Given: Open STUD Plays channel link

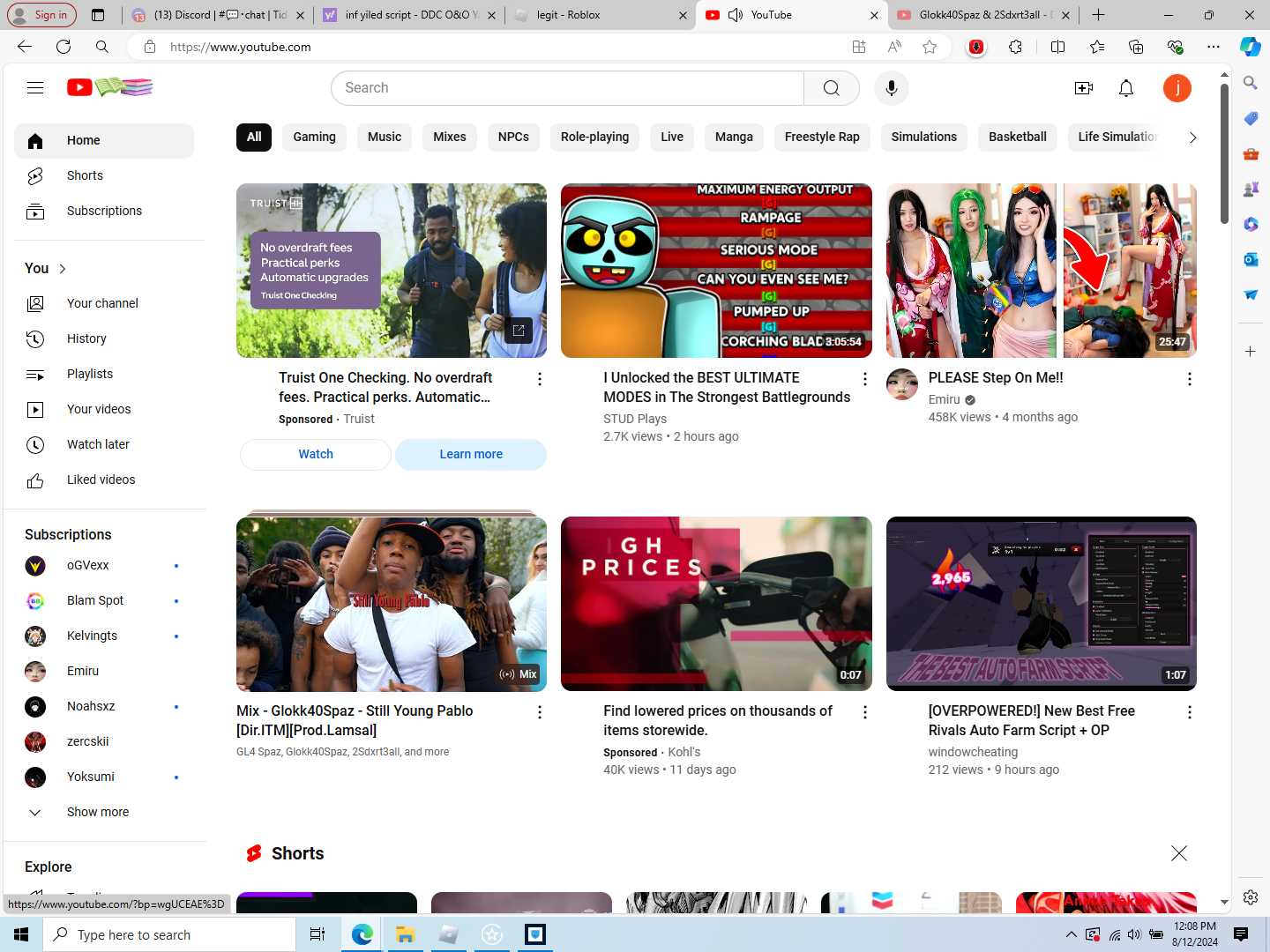Looking at the screenshot, I should (635, 419).
